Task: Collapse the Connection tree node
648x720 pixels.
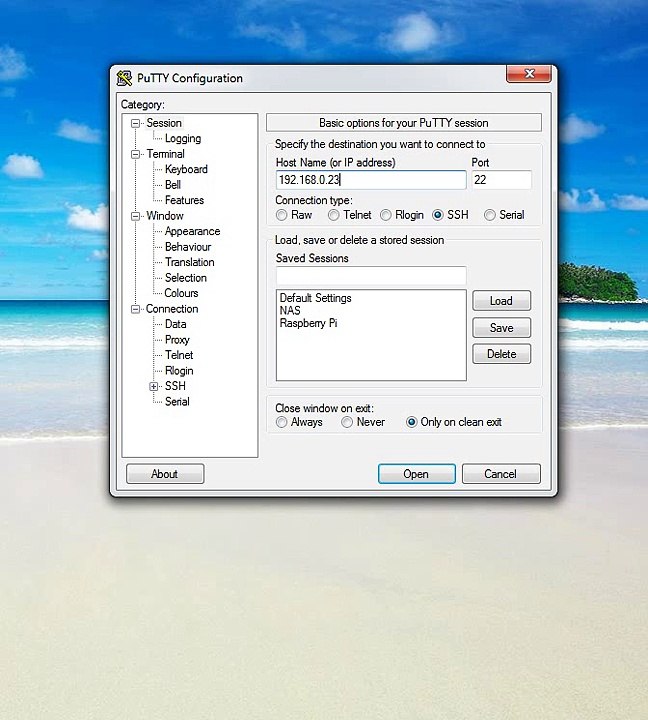Action: [x=135, y=309]
